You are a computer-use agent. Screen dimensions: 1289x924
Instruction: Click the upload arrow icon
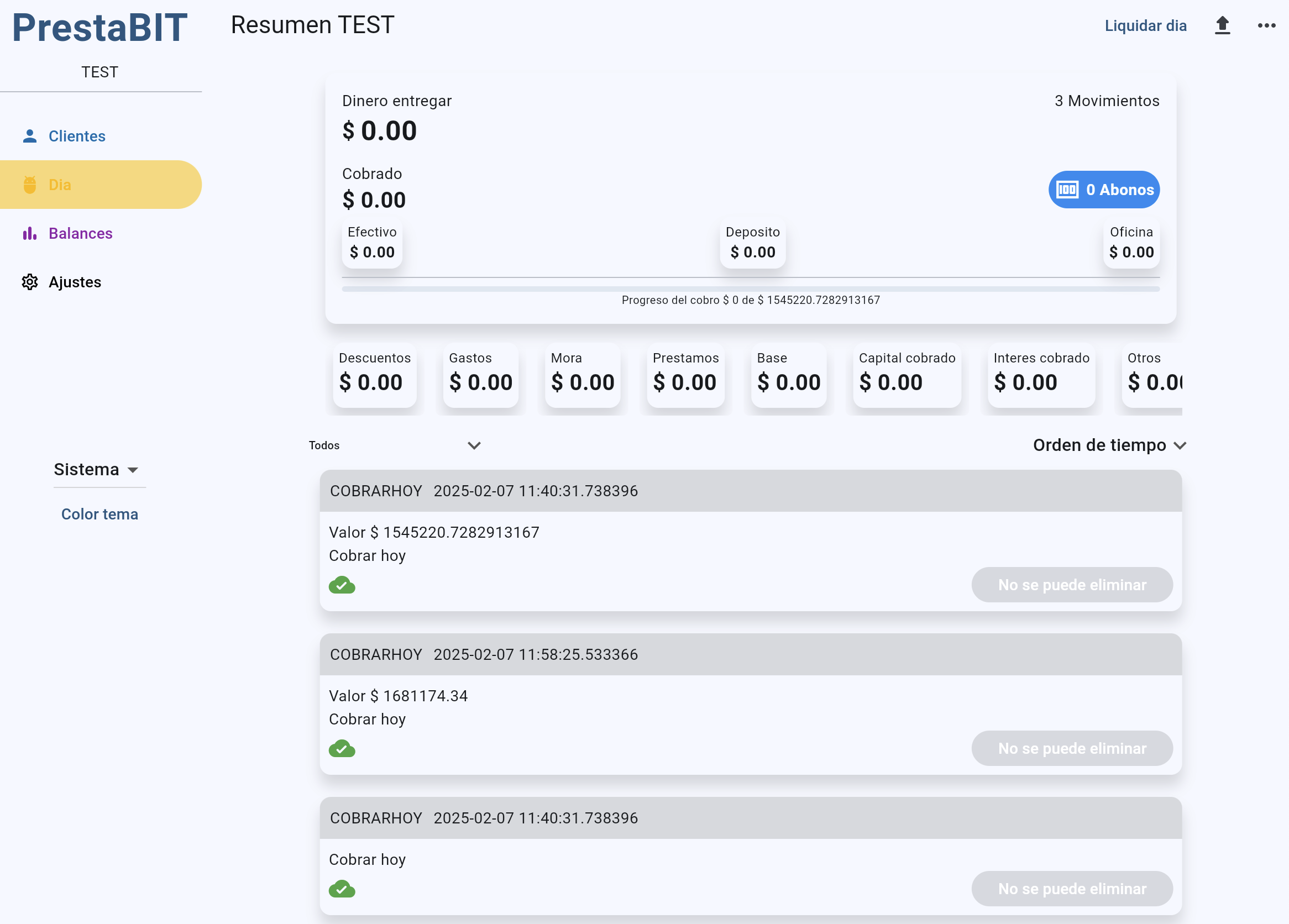(x=1222, y=25)
